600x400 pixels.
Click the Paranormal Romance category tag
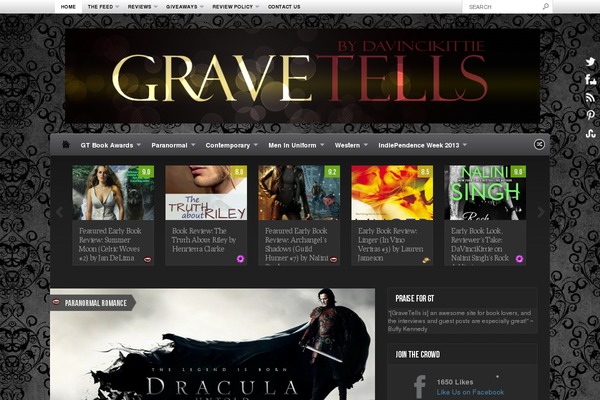(x=95, y=303)
